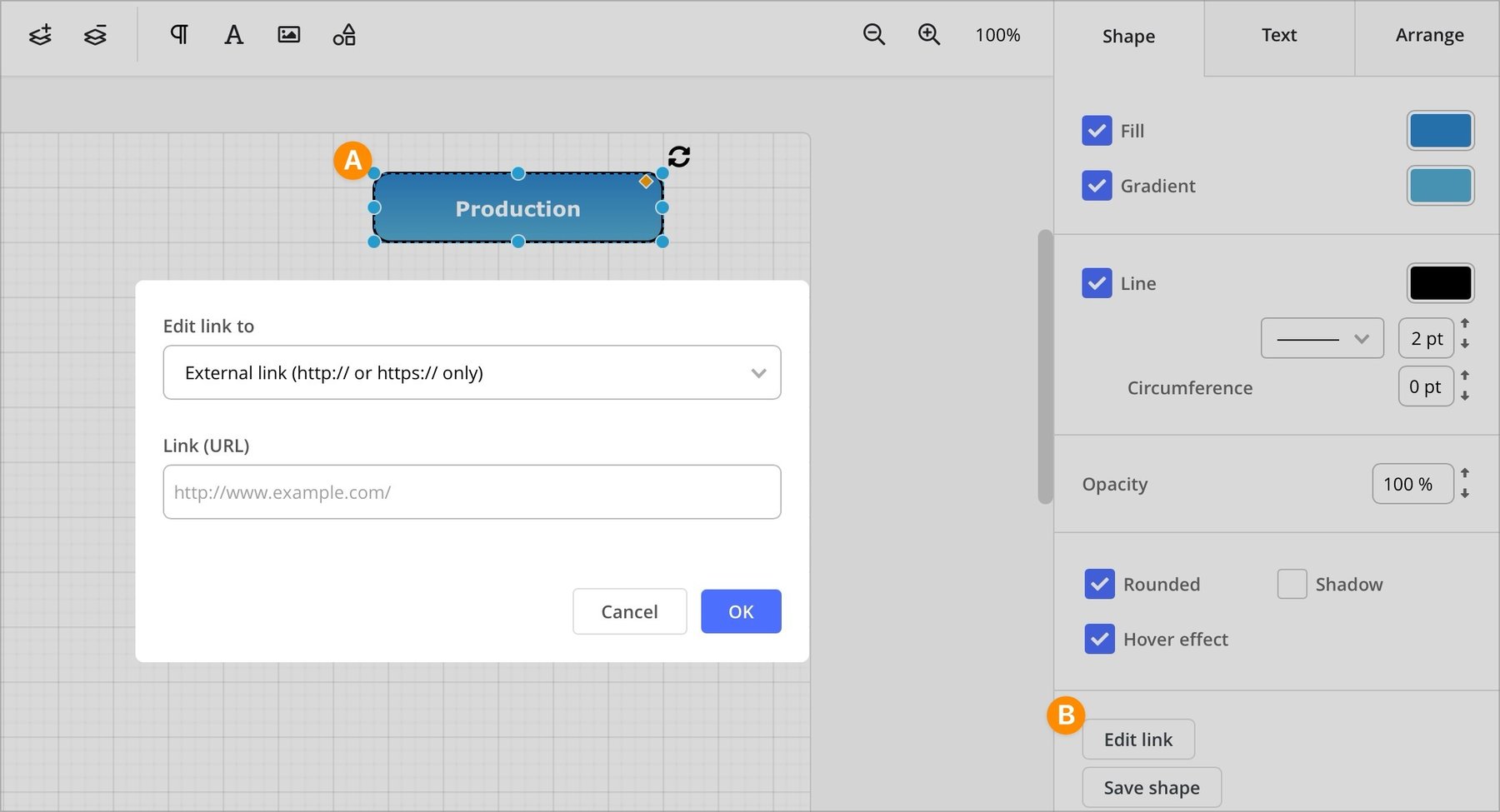Click the 0 pt Circumference field
This screenshot has width=1500, height=812.
click(x=1426, y=386)
